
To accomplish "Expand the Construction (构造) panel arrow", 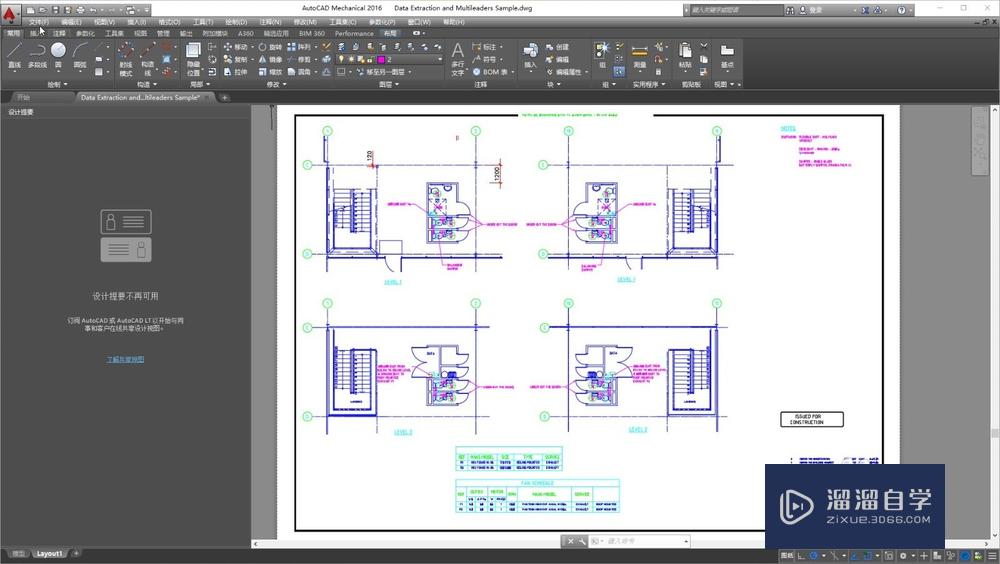I will pyautogui.click(x=156, y=85).
